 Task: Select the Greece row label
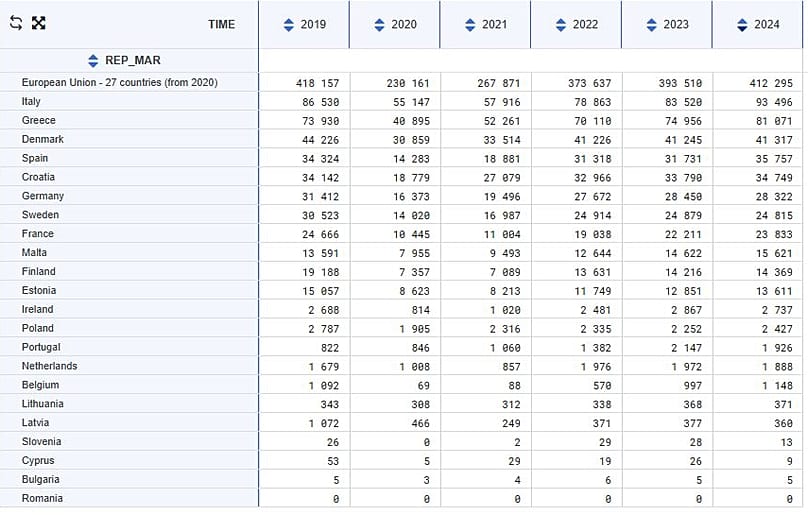pos(38,120)
